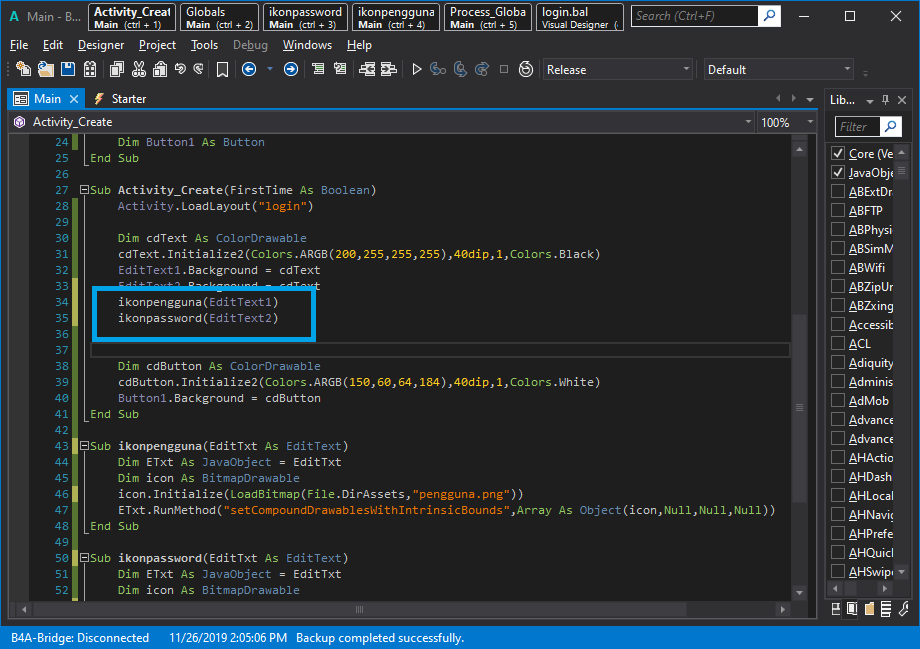The width and height of the screenshot is (920, 649).
Task: Enable the ABFTP library checkbox
Action: tap(838, 211)
